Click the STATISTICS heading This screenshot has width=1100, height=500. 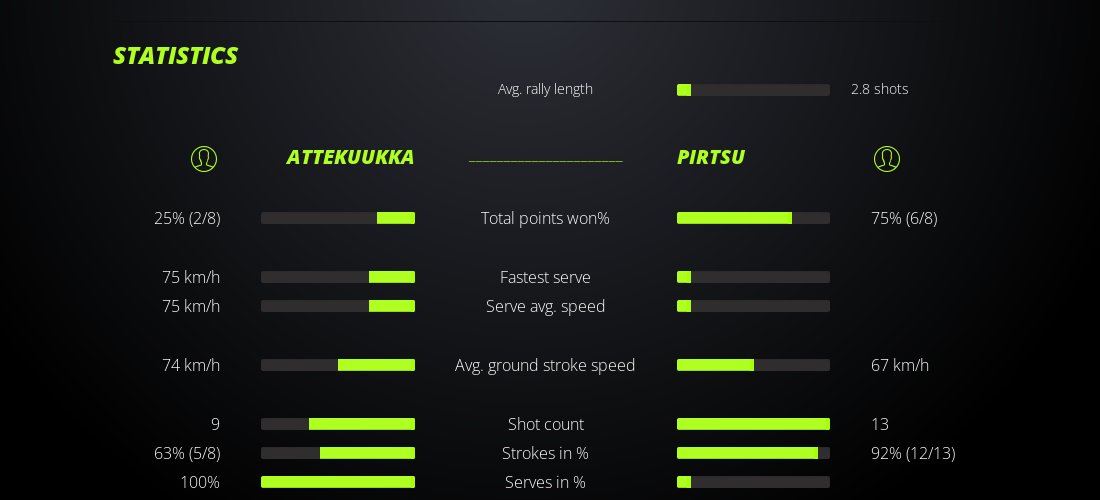coord(175,56)
